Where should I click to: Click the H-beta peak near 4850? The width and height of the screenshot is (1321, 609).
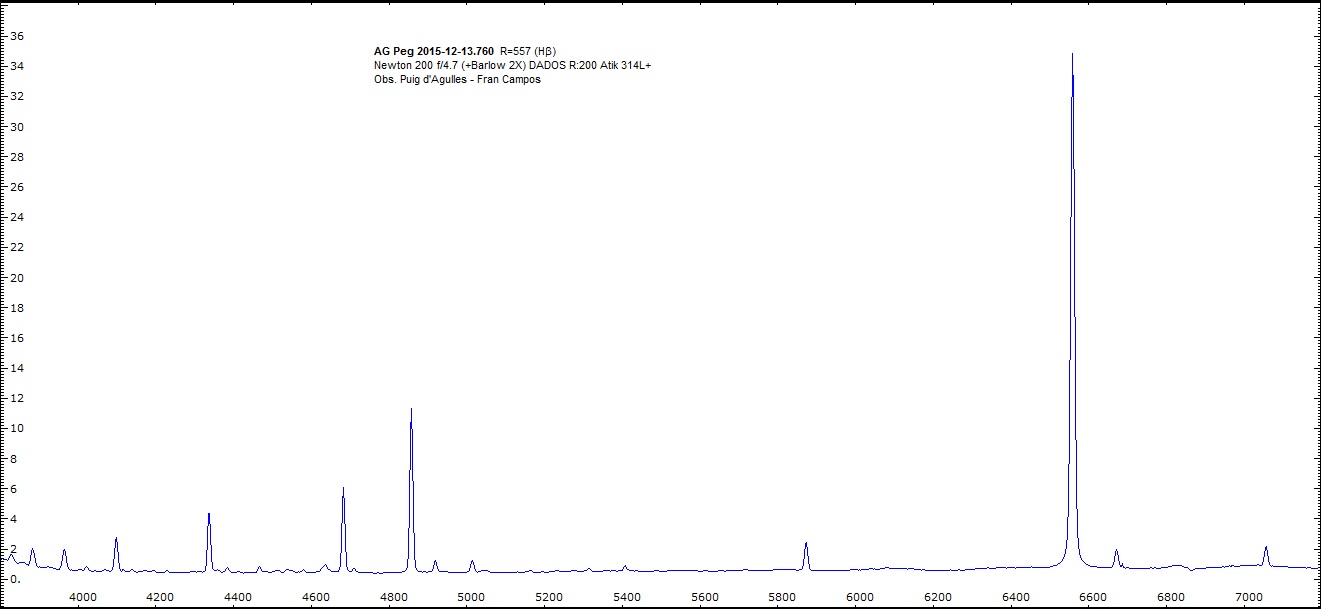coord(411,410)
